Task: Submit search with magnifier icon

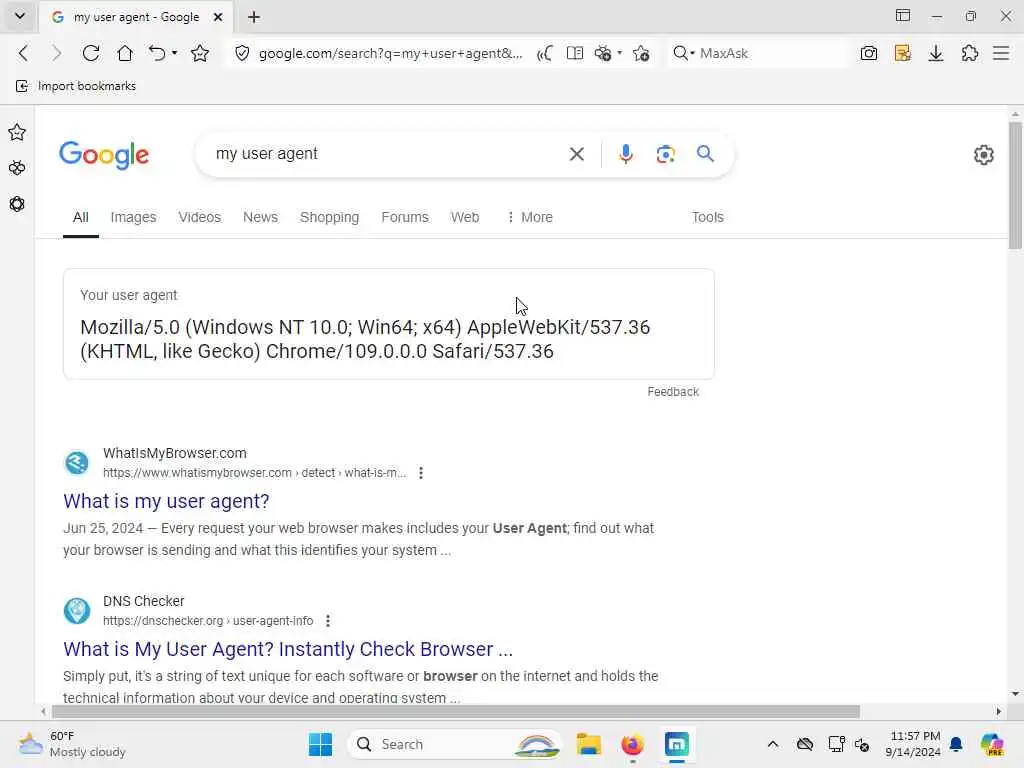Action: pyautogui.click(x=705, y=154)
